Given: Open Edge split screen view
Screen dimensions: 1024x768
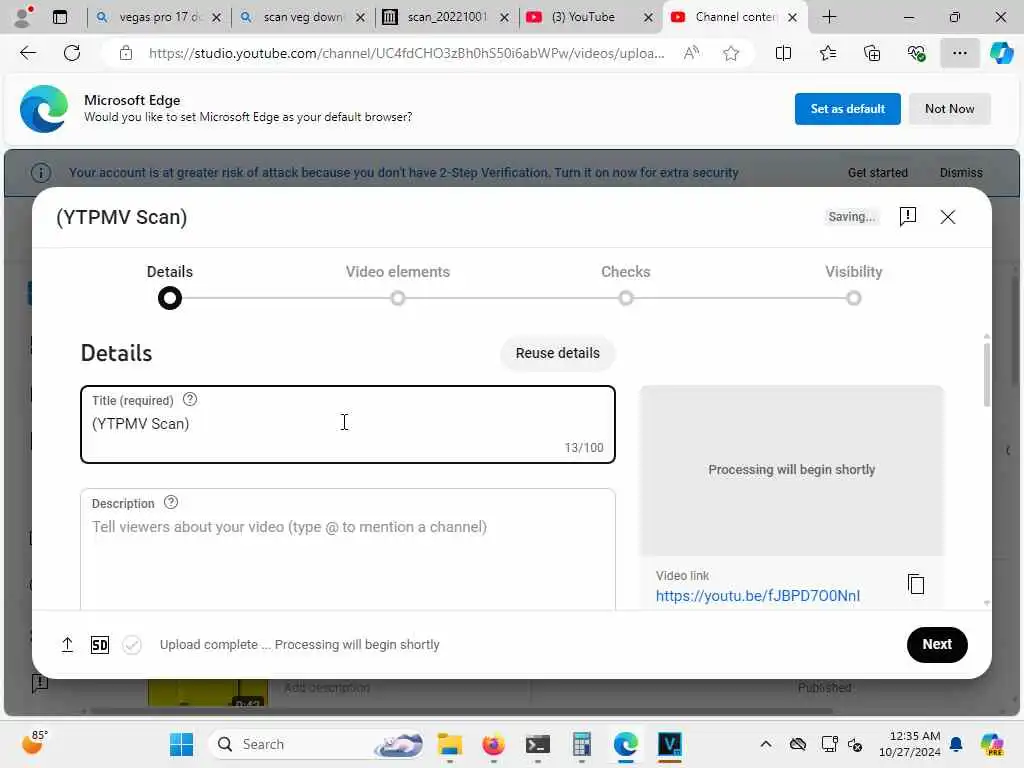Looking at the screenshot, I should (x=783, y=54).
